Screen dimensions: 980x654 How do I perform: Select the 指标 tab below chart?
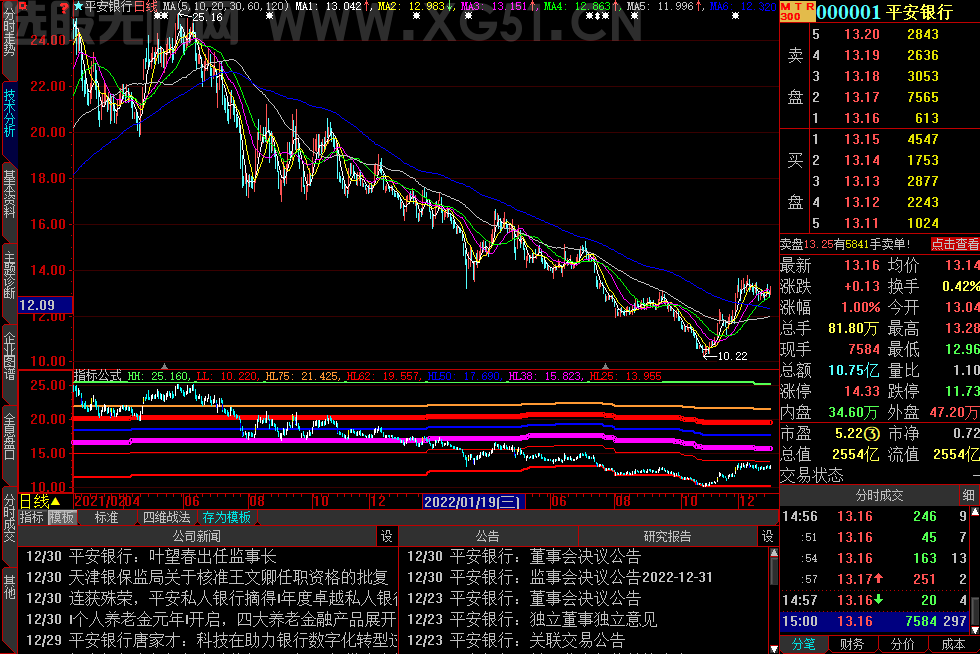tap(32, 517)
